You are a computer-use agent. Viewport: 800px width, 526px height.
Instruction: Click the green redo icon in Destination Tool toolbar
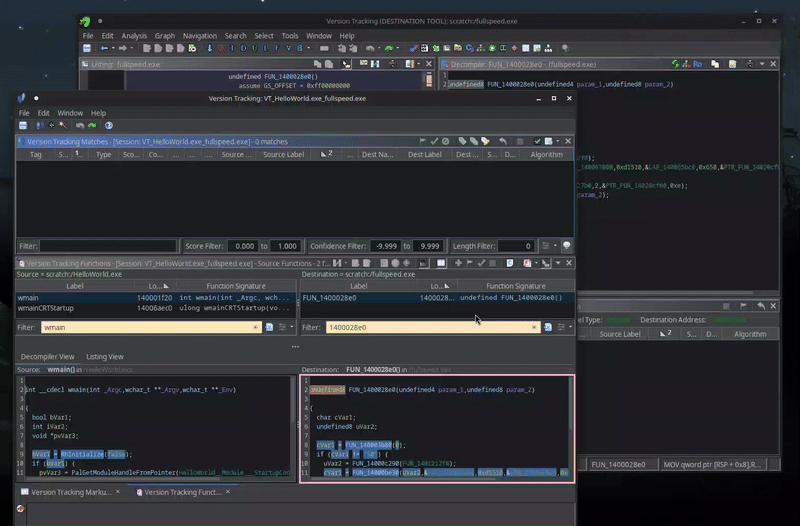point(389,48)
